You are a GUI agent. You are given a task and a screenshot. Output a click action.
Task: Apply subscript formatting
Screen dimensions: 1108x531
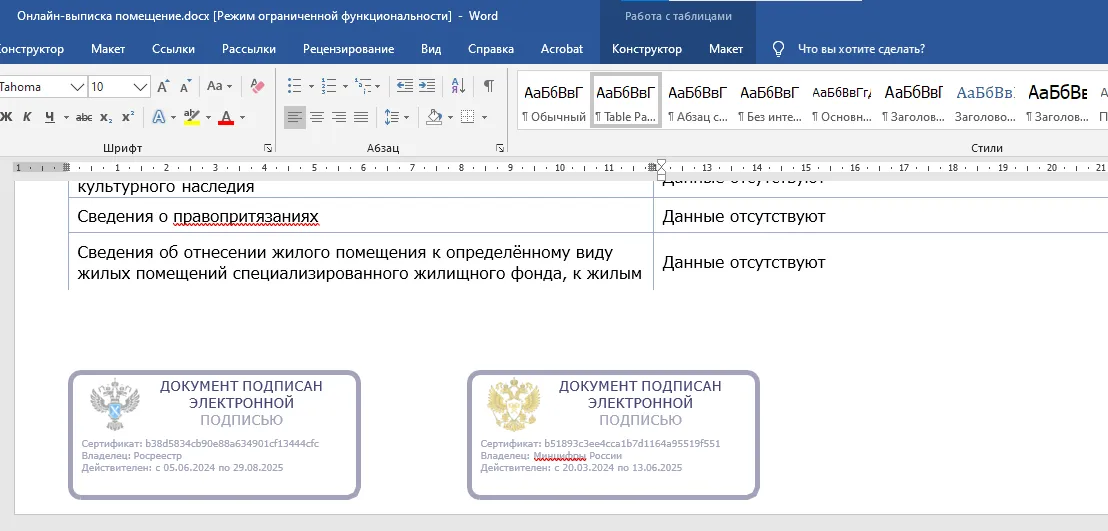[x=106, y=118]
